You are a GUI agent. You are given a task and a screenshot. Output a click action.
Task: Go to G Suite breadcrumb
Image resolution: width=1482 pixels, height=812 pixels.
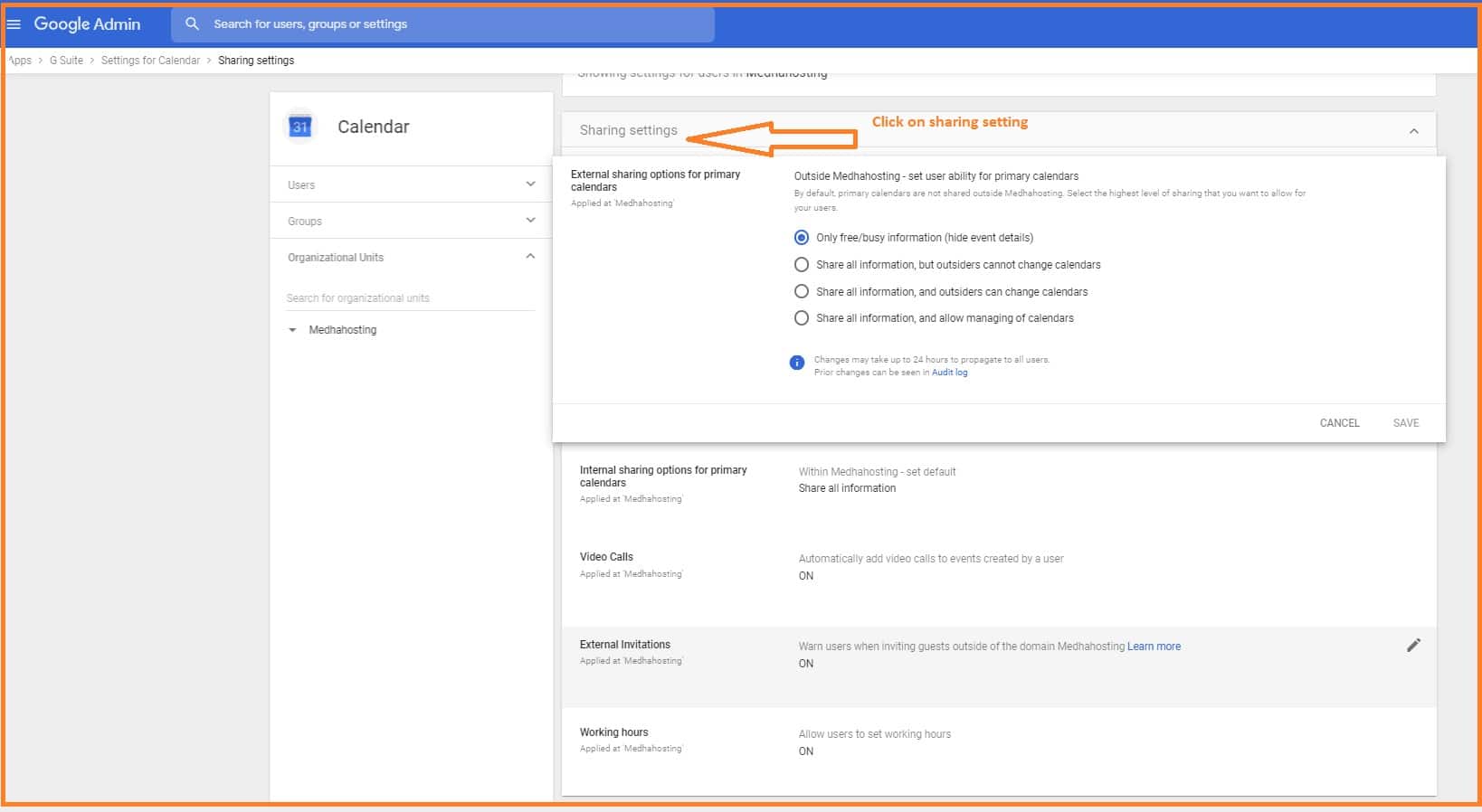click(66, 61)
